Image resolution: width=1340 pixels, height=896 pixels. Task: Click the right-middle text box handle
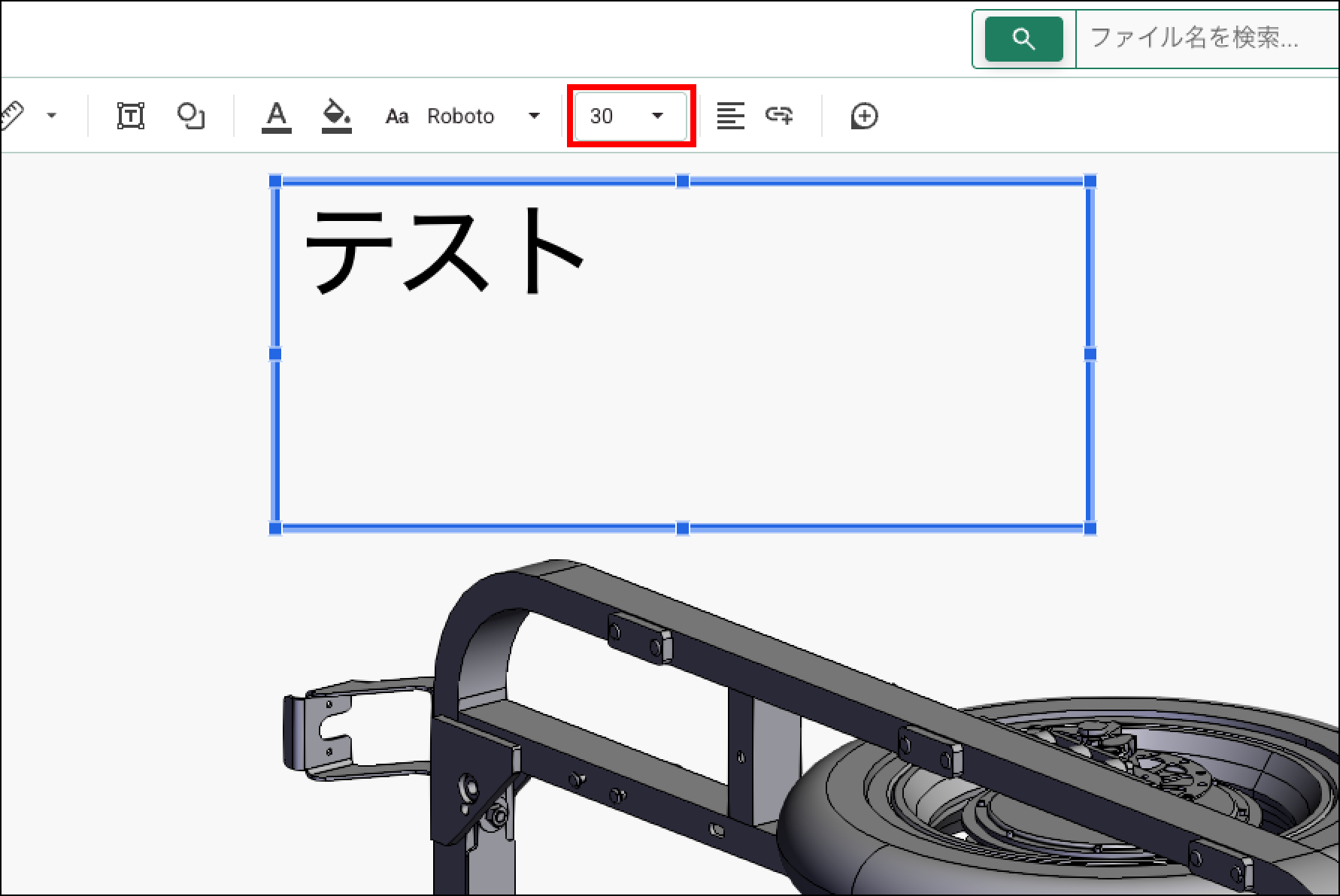click(1090, 354)
